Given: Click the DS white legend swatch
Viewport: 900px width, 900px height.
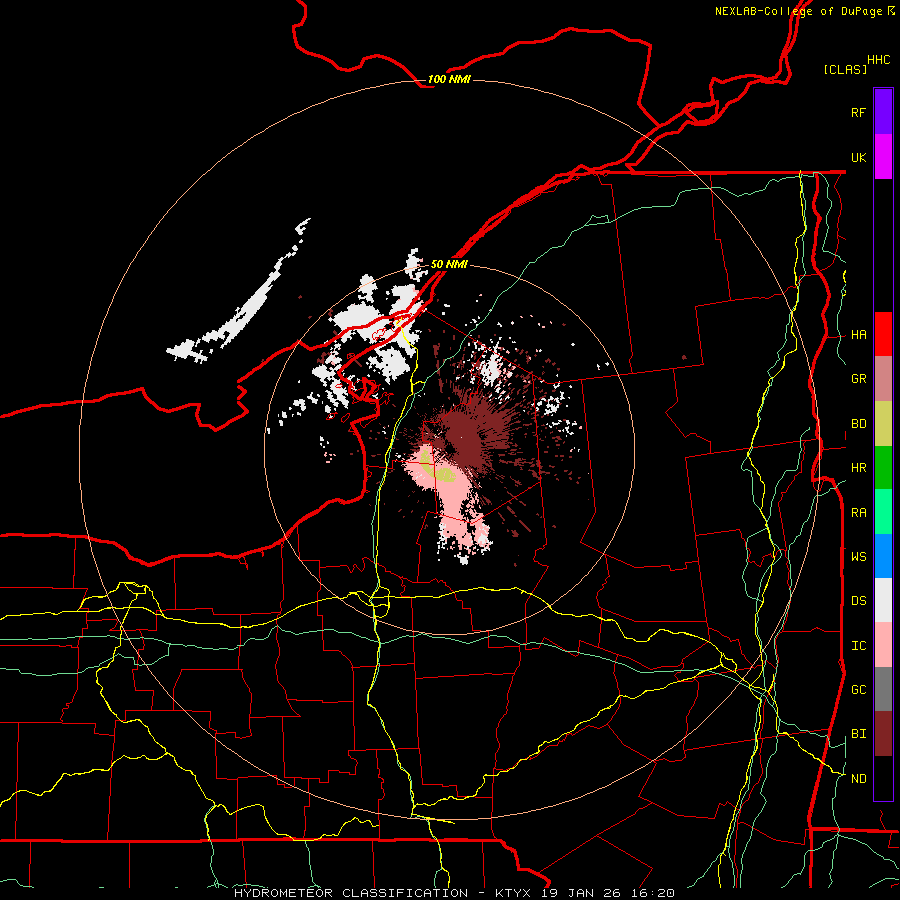Looking at the screenshot, I should (883, 600).
